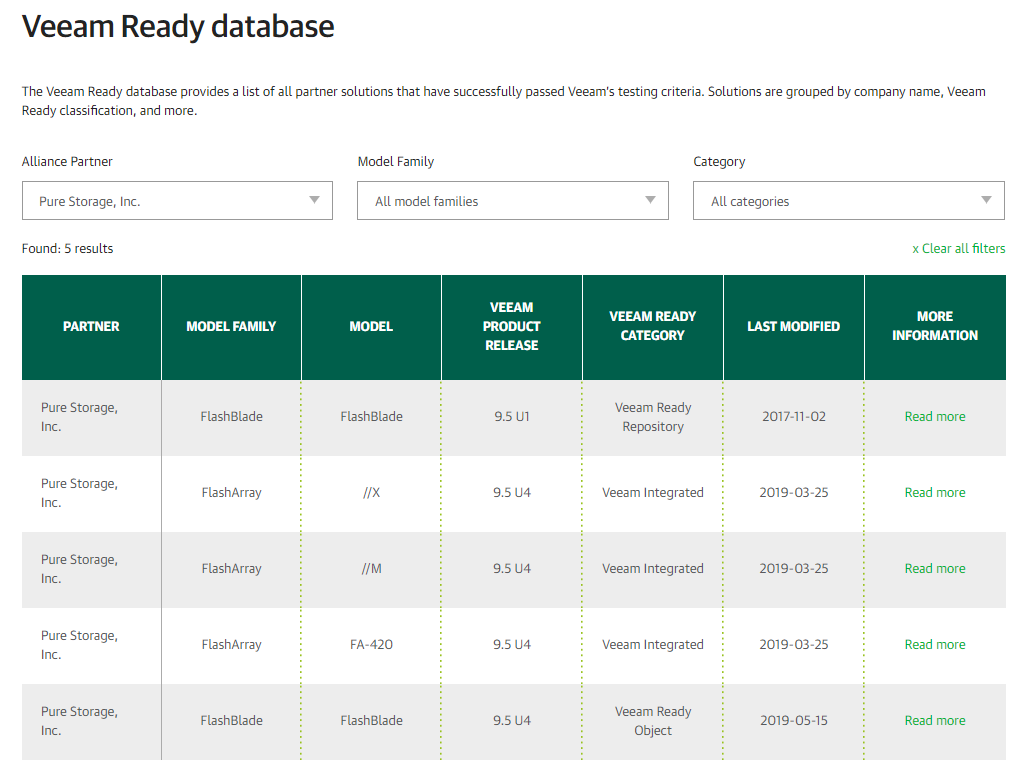Image resolution: width=1033 pixels, height=777 pixels.
Task: Click the MODEL FAMILY column header
Action: click(231, 327)
